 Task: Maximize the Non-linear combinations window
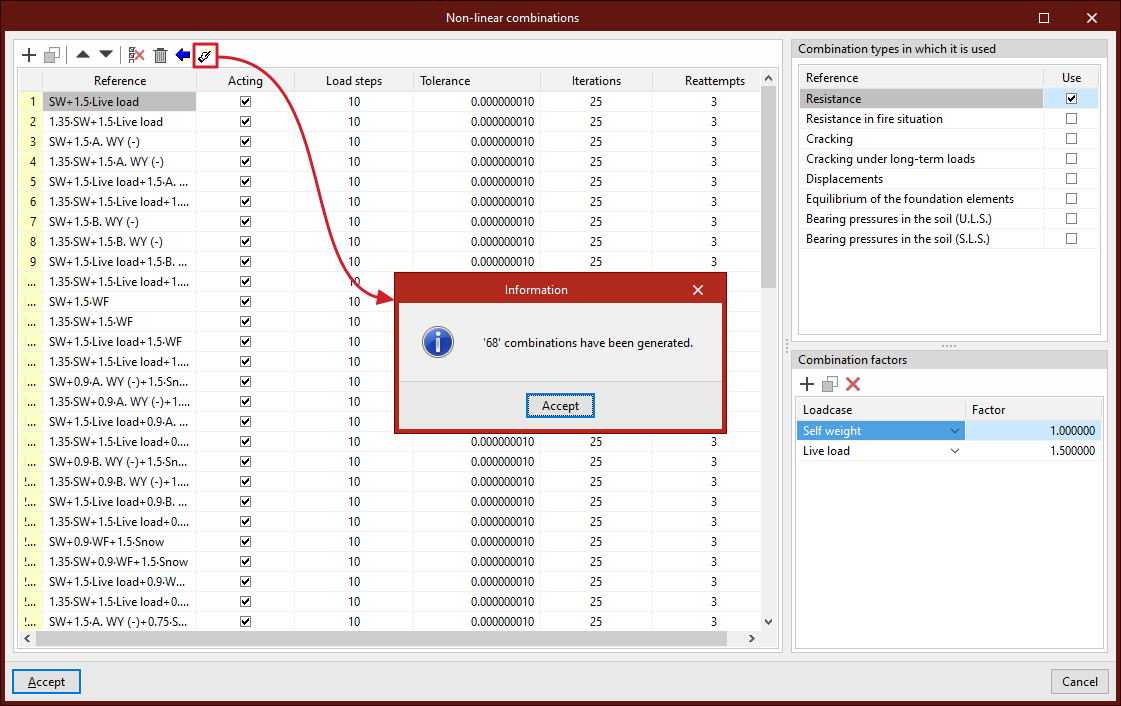pyautogui.click(x=1044, y=18)
